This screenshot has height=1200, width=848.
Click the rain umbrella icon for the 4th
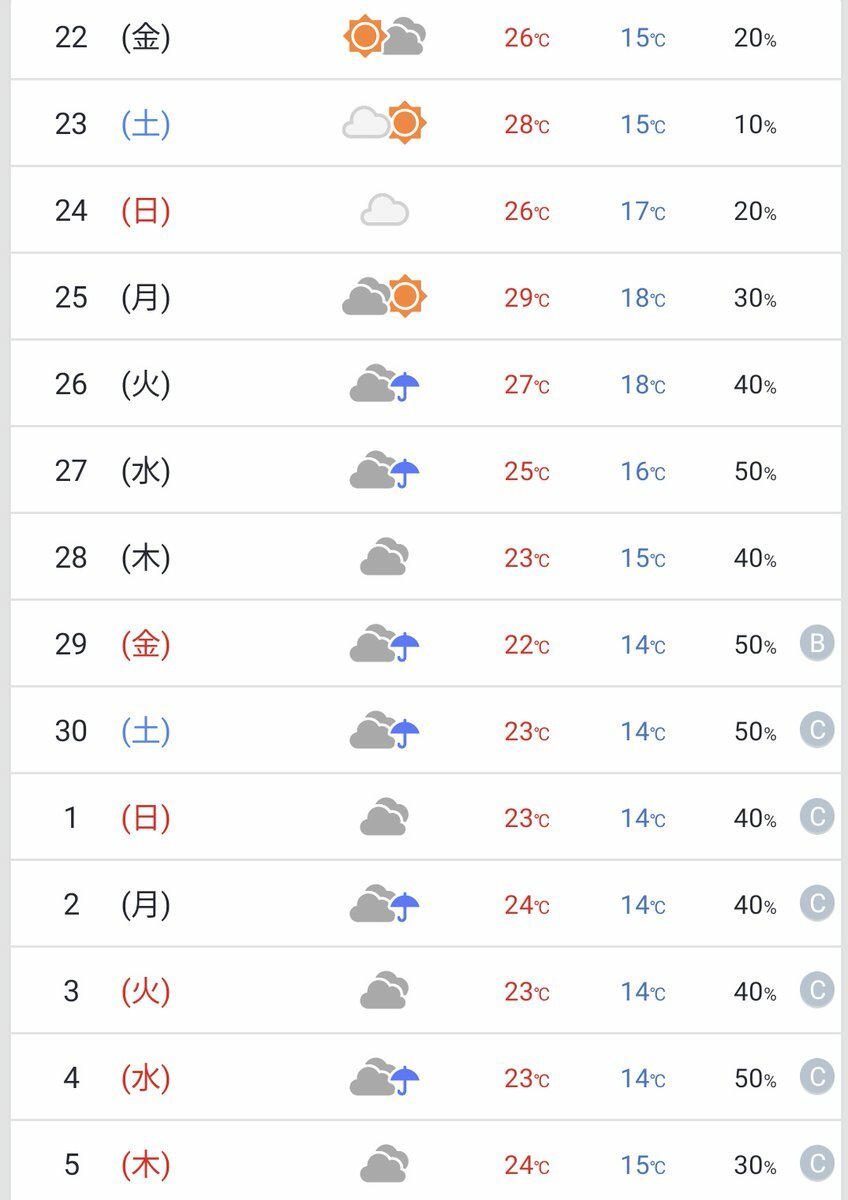click(404, 1080)
